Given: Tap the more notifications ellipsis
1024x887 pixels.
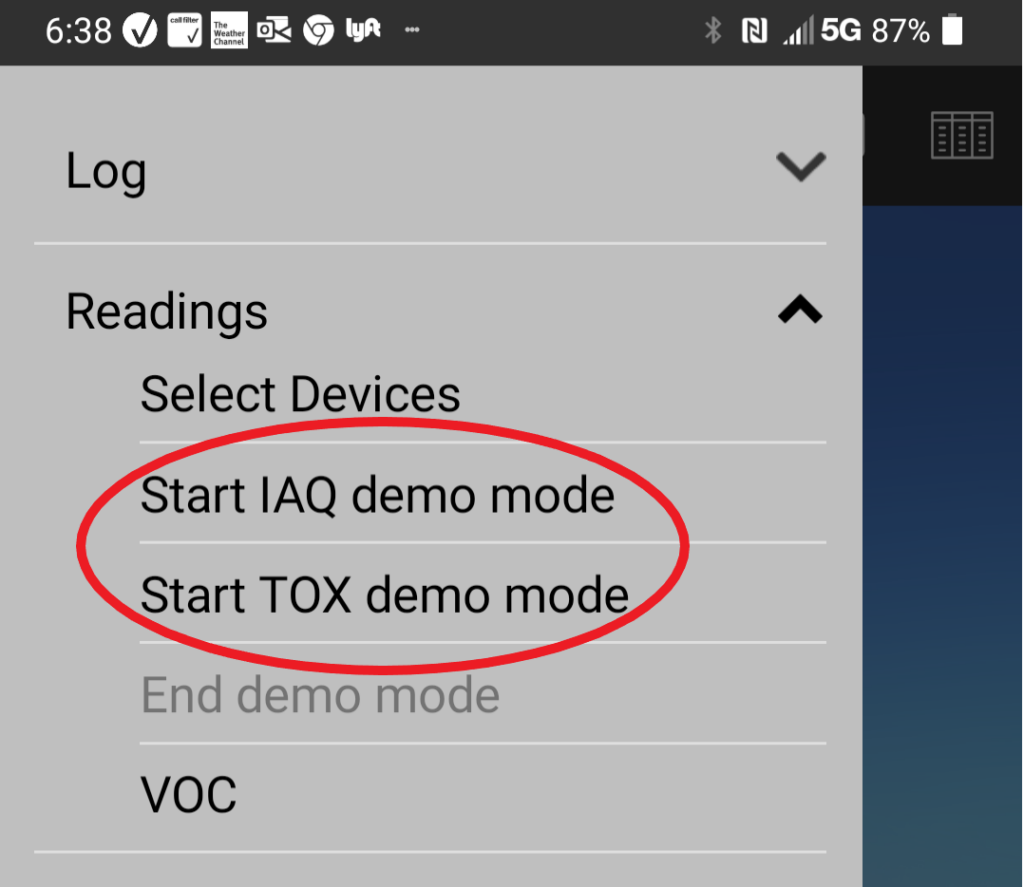Looking at the screenshot, I should (411, 29).
